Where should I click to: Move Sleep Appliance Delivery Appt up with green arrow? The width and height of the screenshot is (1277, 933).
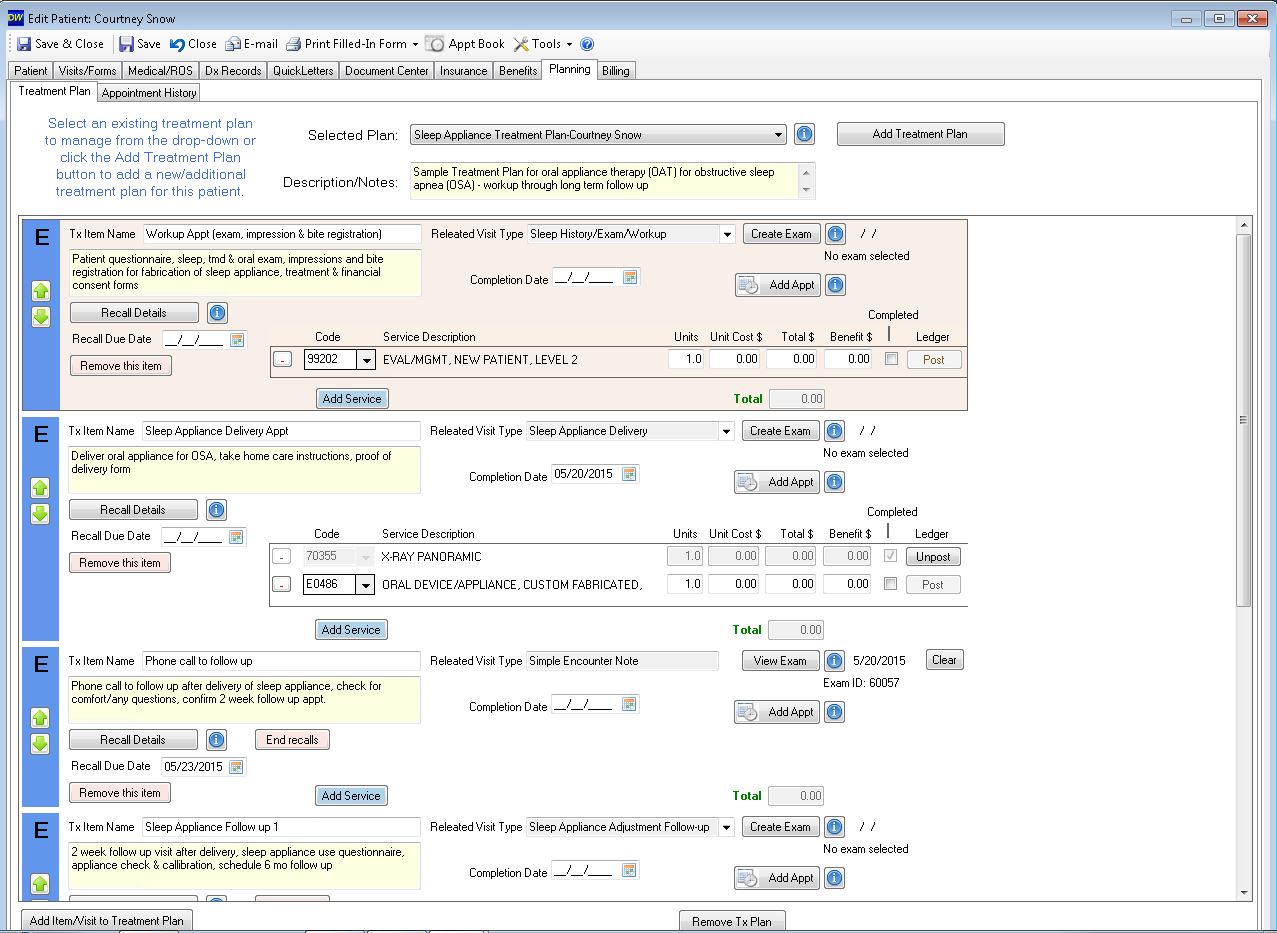[x=40, y=488]
